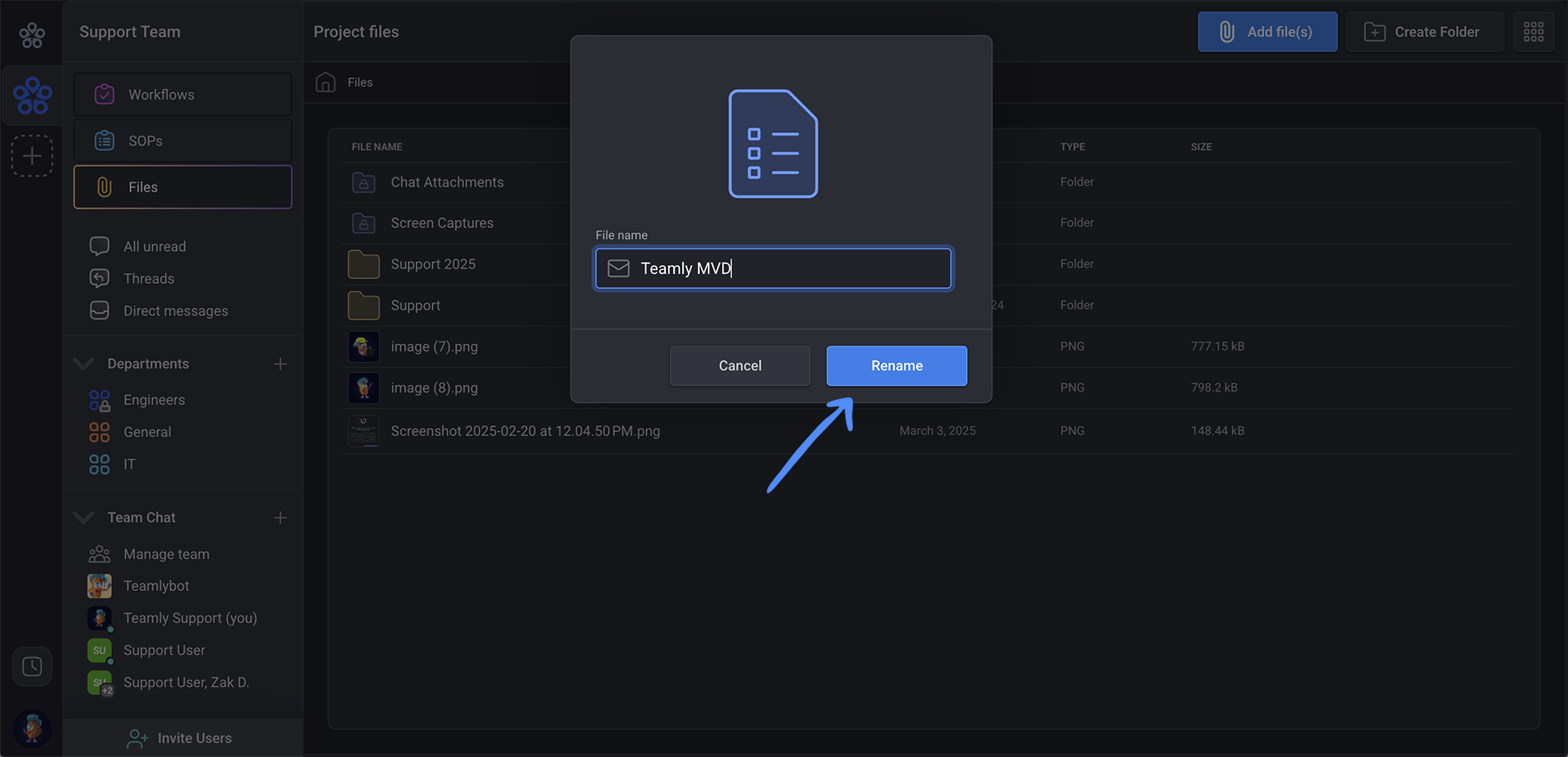This screenshot has width=1568, height=757.
Task: Sort by the SIZE column header
Action: (1201, 146)
